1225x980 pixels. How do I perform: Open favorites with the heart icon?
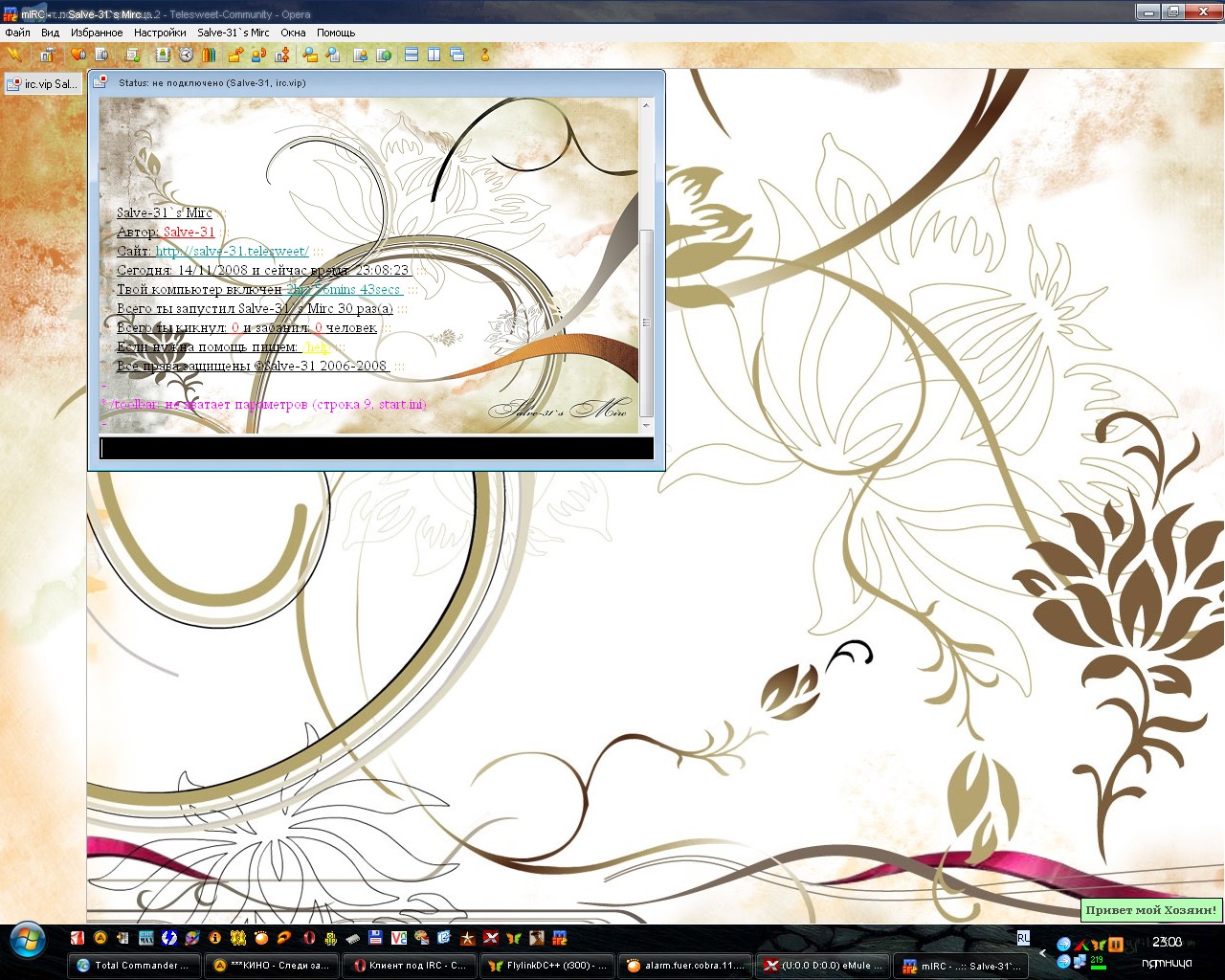(x=78, y=55)
